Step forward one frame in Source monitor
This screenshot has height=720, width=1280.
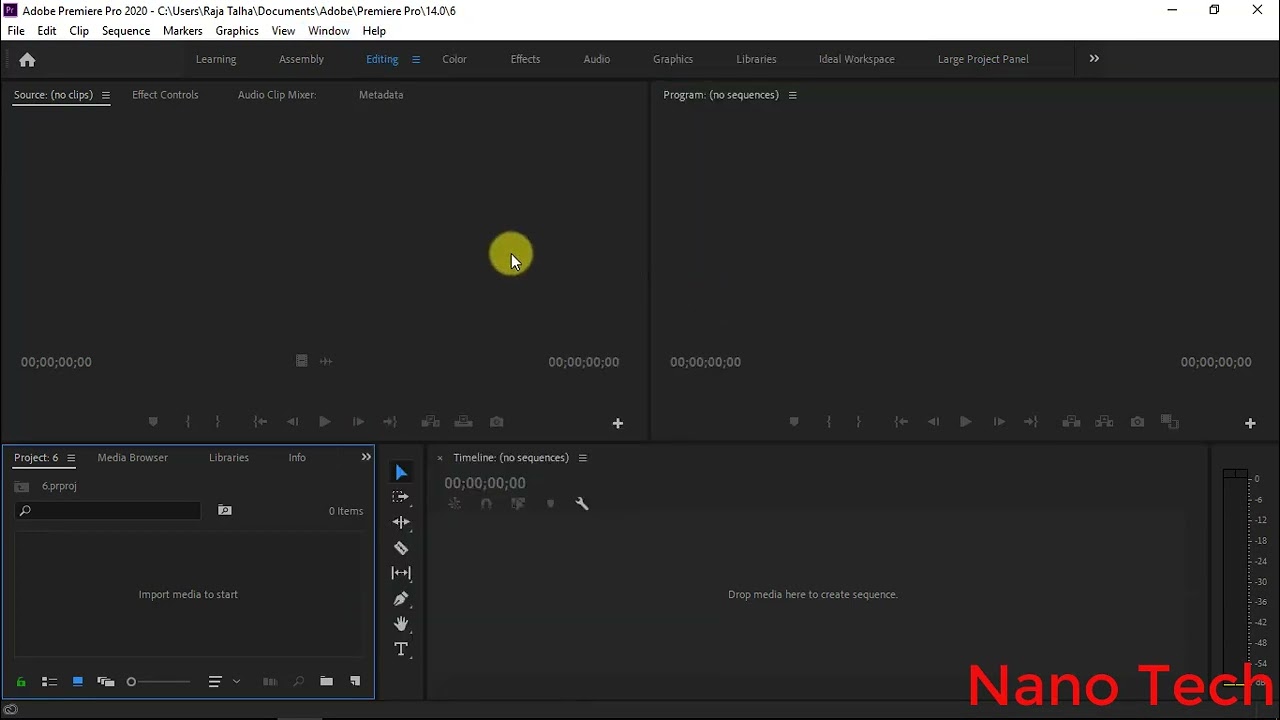click(358, 422)
